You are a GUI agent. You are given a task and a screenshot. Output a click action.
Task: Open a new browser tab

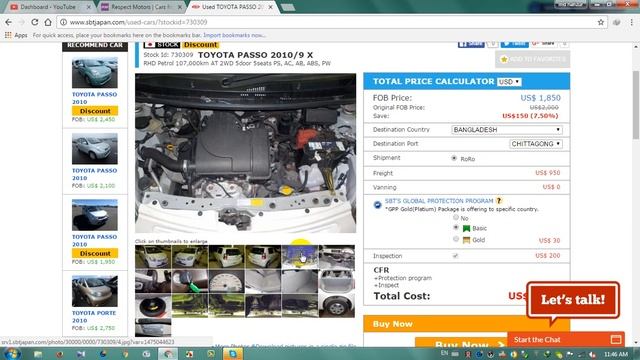coord(288,7)
